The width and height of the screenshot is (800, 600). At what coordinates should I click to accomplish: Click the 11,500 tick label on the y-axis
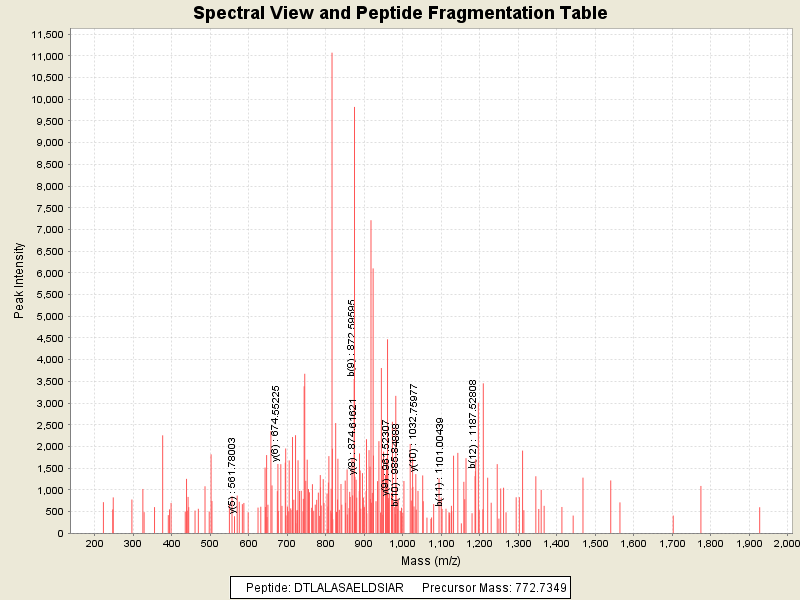point(48,34)
